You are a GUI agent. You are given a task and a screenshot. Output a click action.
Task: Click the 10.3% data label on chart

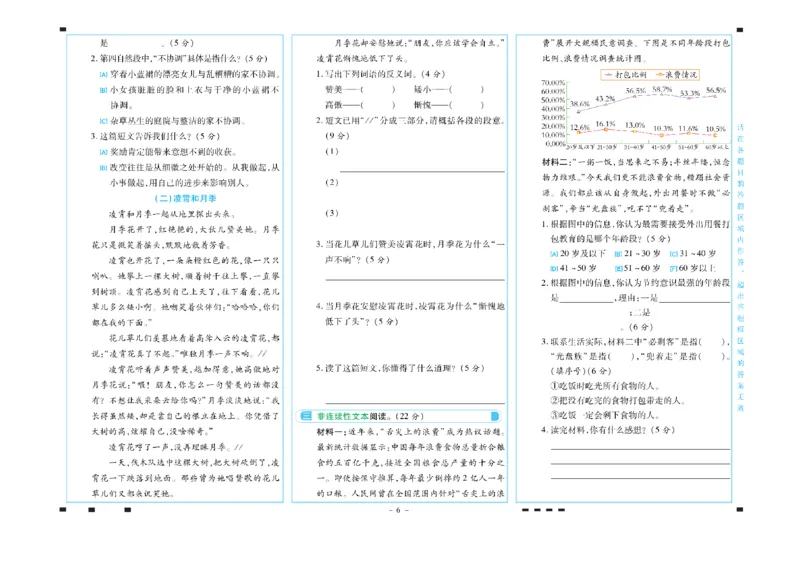(x=663, y=129)
